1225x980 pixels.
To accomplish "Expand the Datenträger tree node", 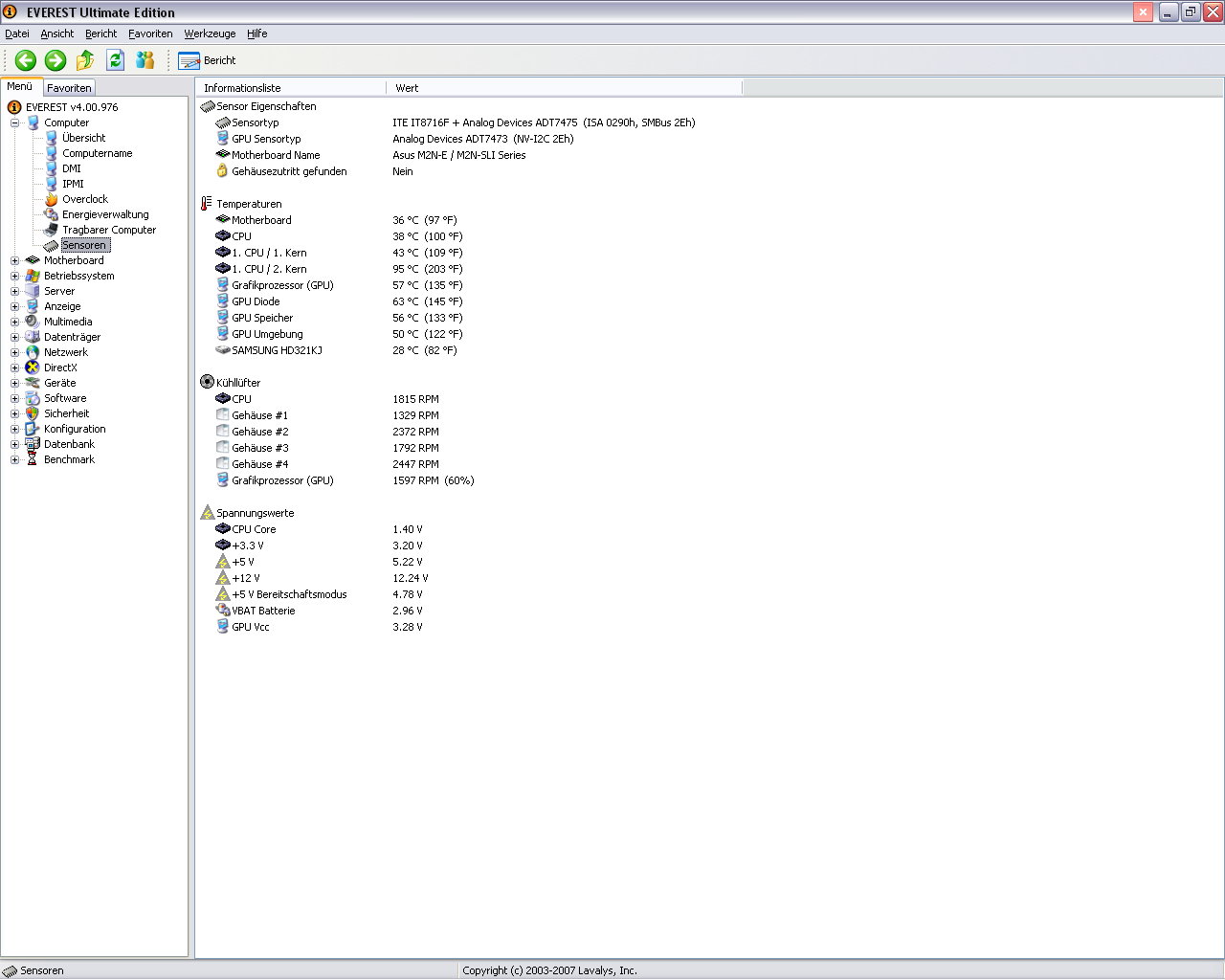I will (x=14, y=337).
